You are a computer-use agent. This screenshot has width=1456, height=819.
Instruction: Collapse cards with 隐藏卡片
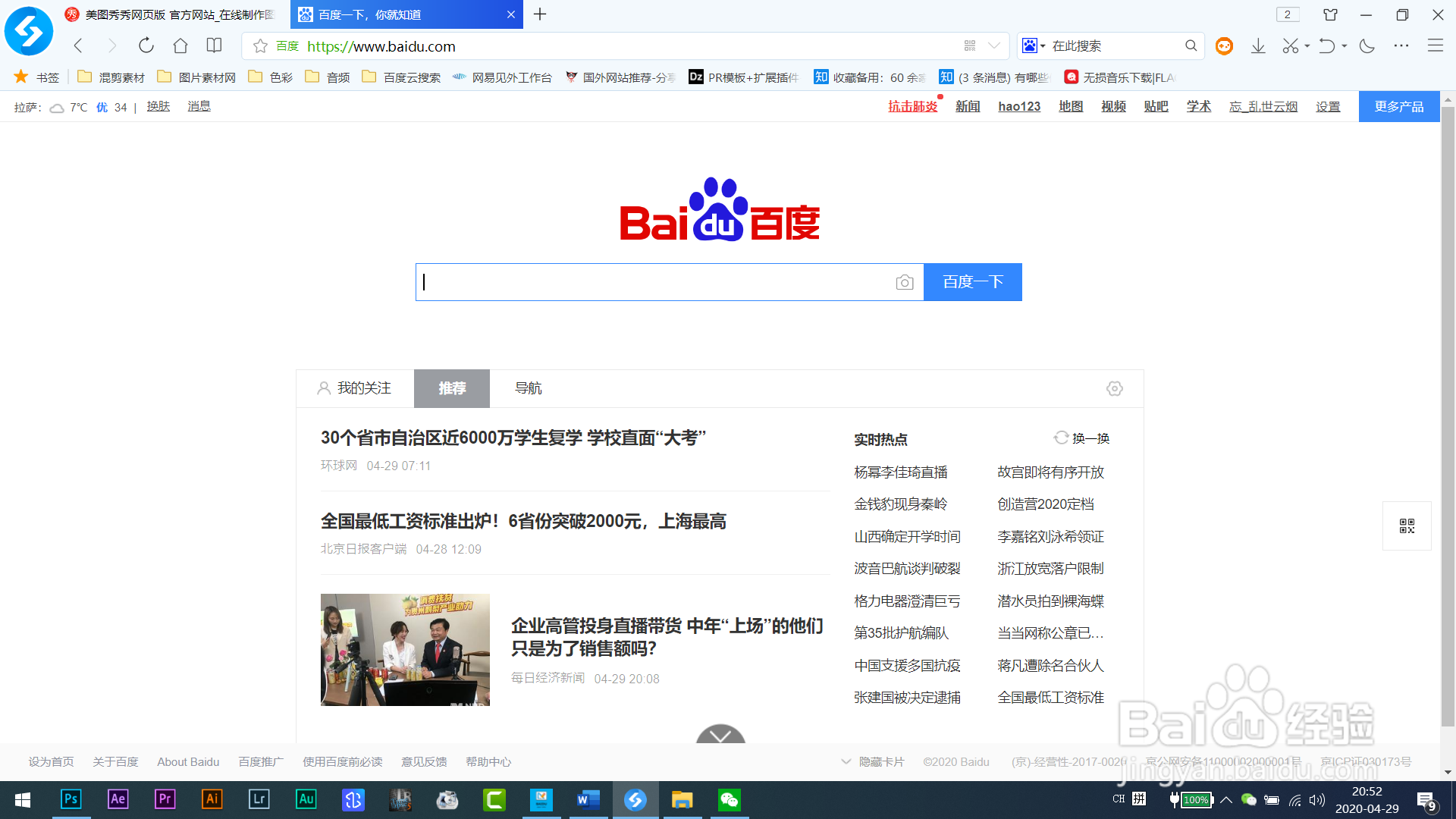(x=873, y=761)
